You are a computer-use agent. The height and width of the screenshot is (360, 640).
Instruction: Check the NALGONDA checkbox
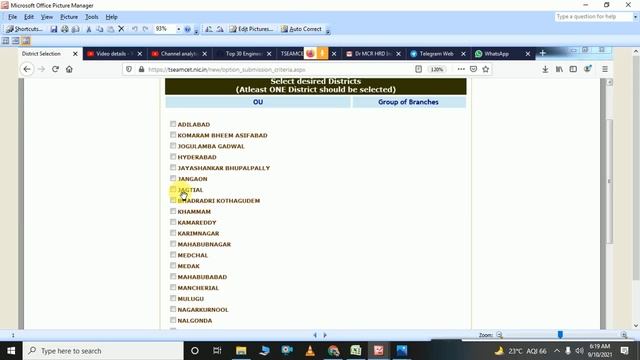pyautogui.click(x=173, y=320)
